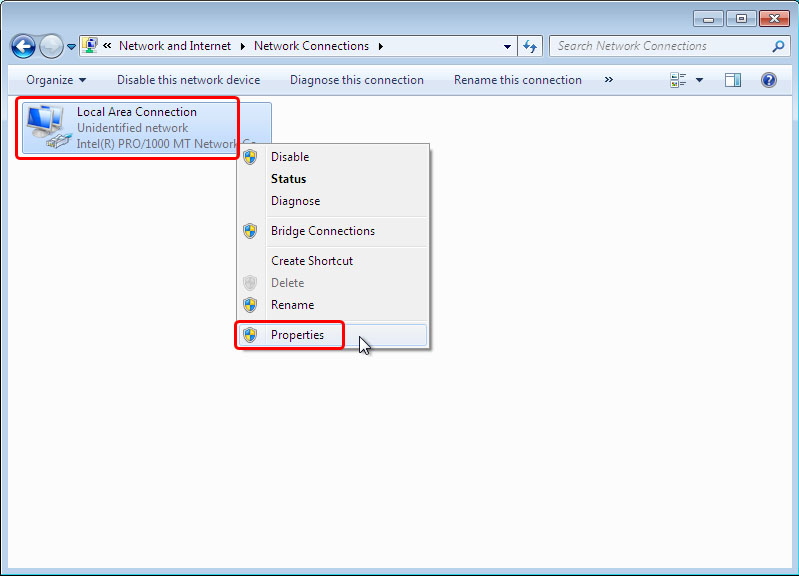Viewport: 799px width, 576px height.
Task: Click the Local Area Connection name
Action: [137, 112]
